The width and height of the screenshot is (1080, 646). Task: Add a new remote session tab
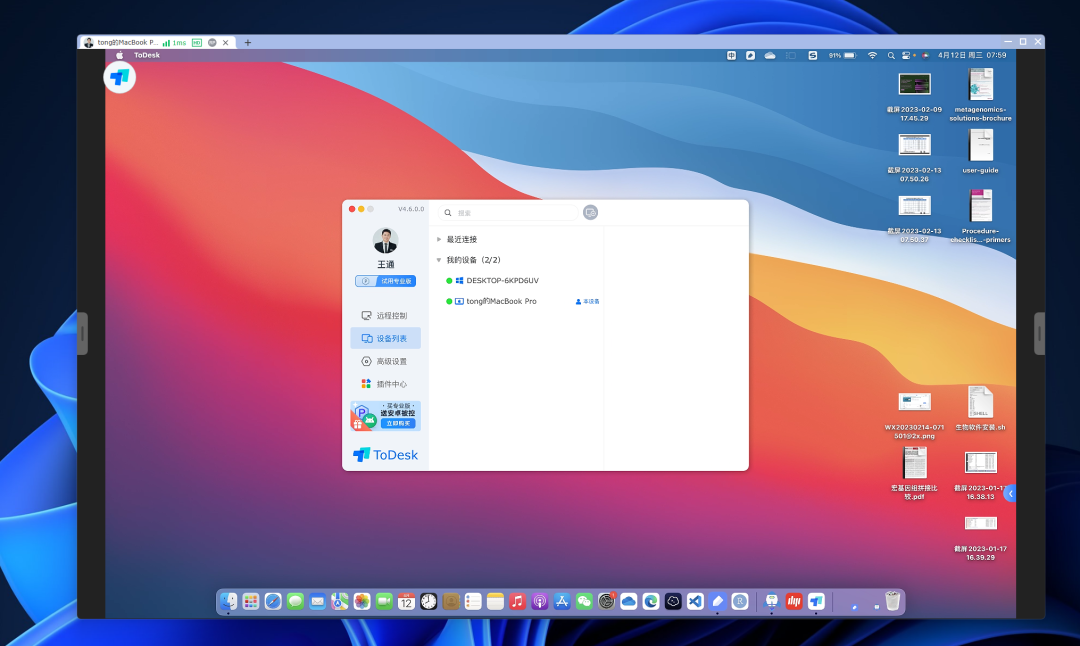click(248, 43)
